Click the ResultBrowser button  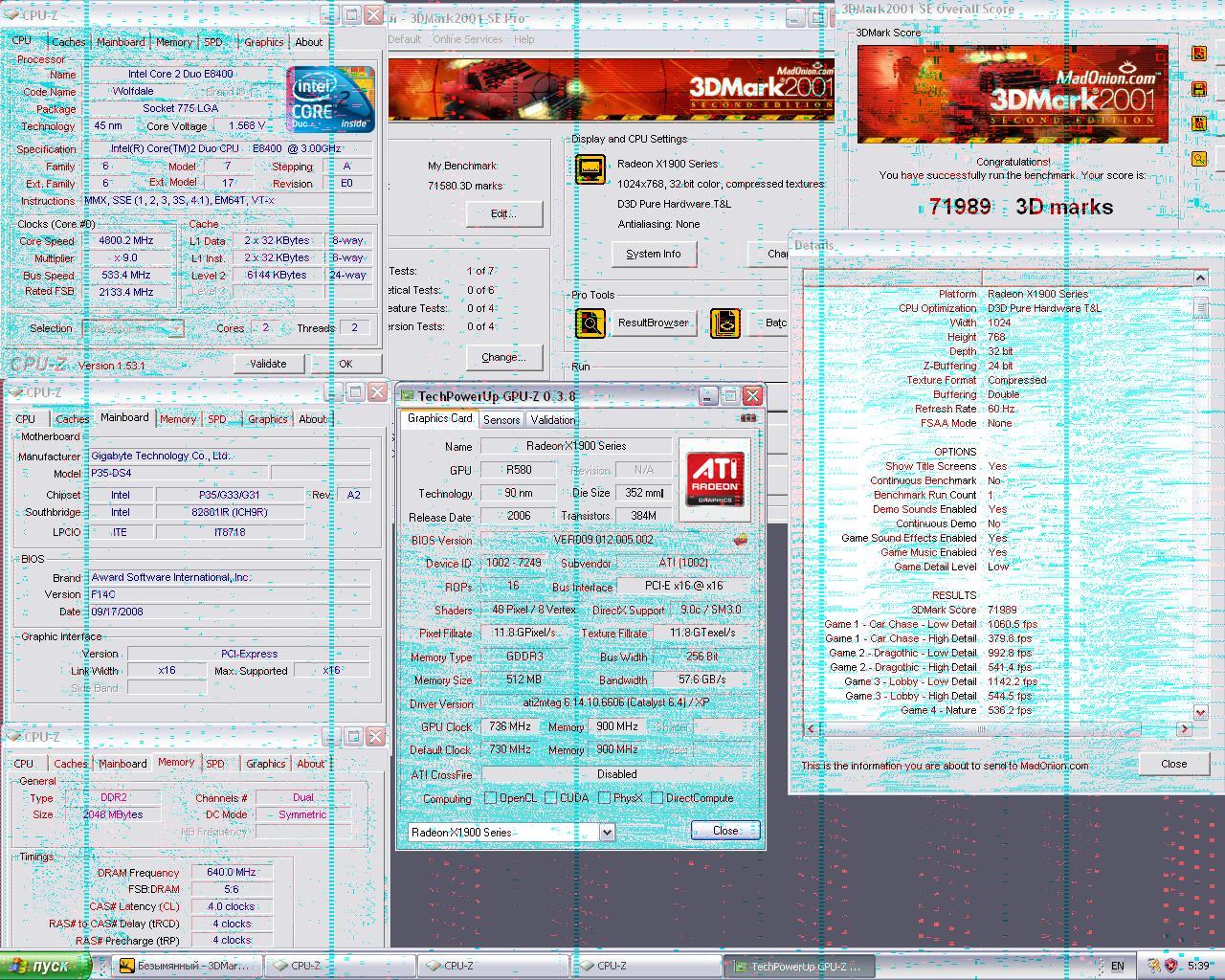pyautogui.click(x=654, y=323)
